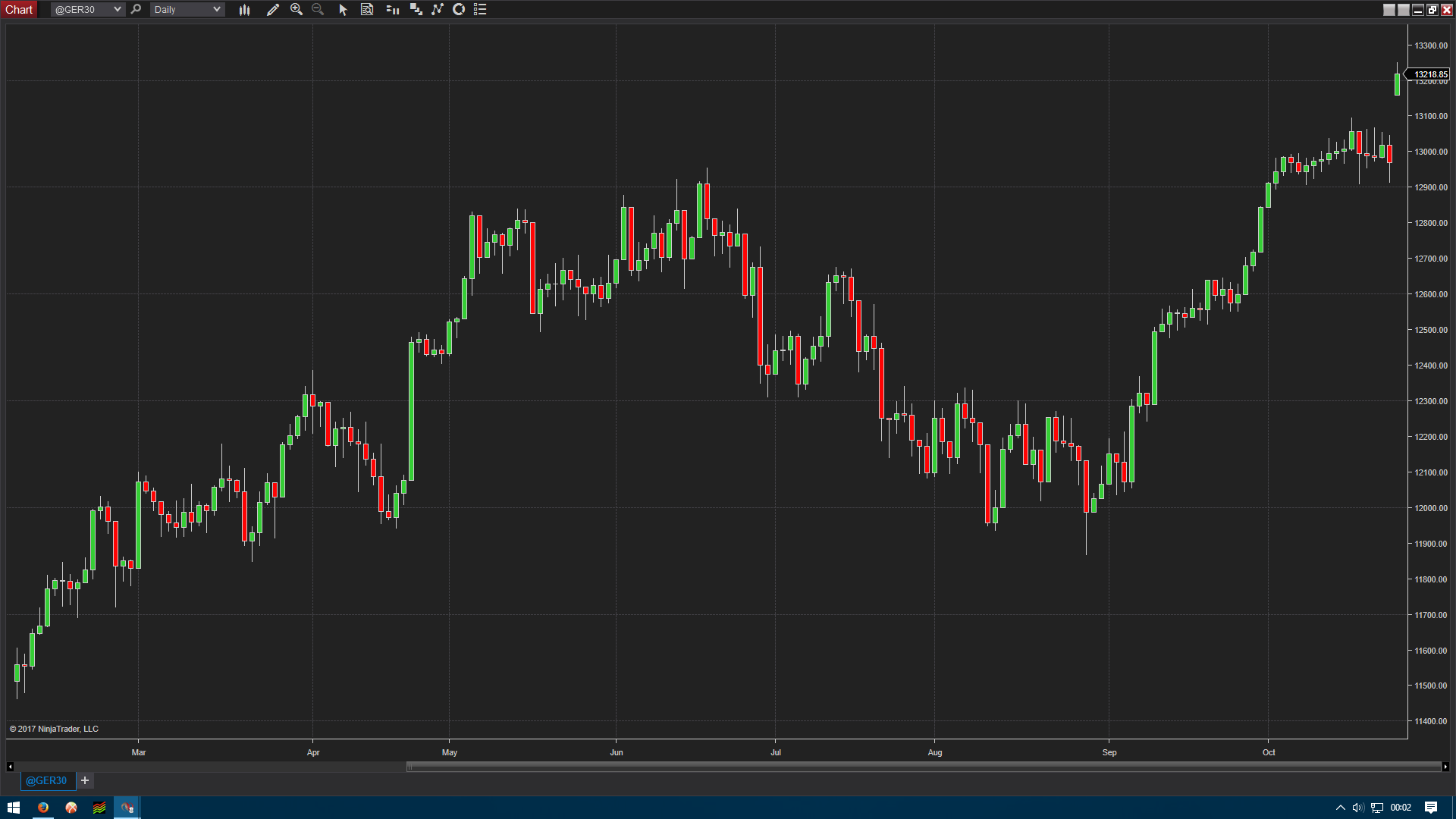Click the instrument search magnifier

136,10
